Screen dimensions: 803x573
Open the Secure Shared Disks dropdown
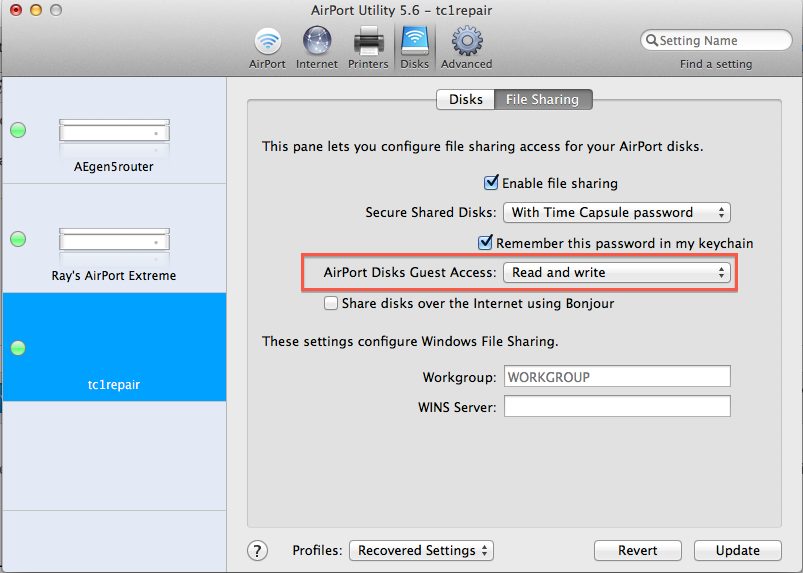click(x=617, y=213)
